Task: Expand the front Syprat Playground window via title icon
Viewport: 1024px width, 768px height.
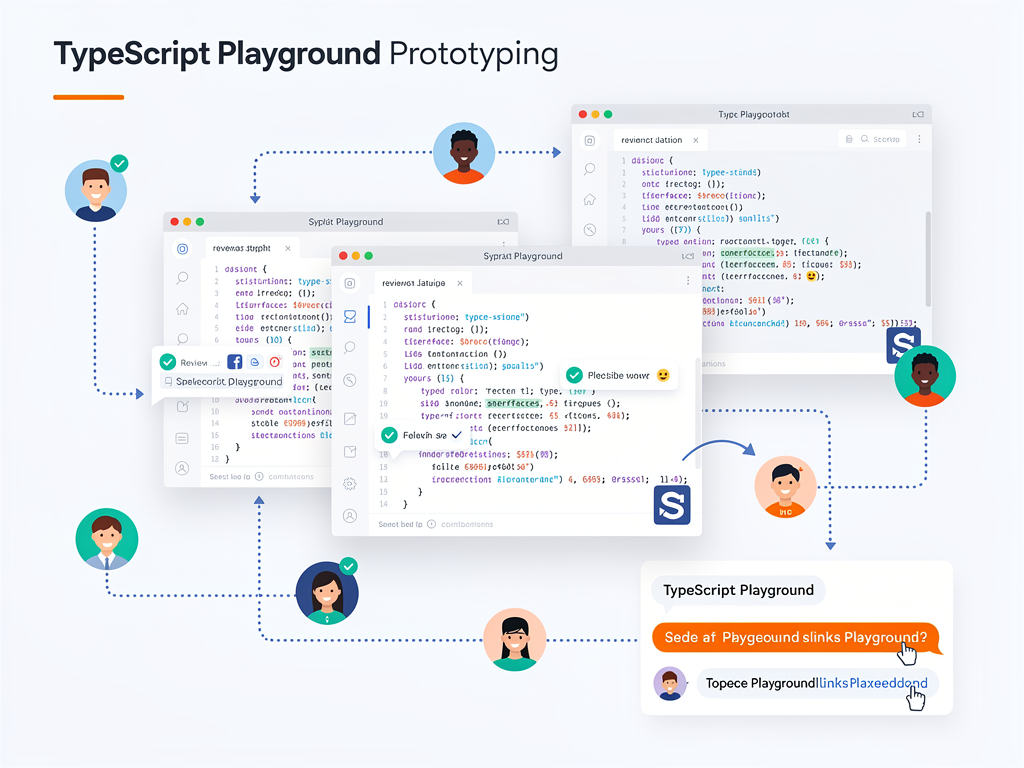Action: point(687,256)
